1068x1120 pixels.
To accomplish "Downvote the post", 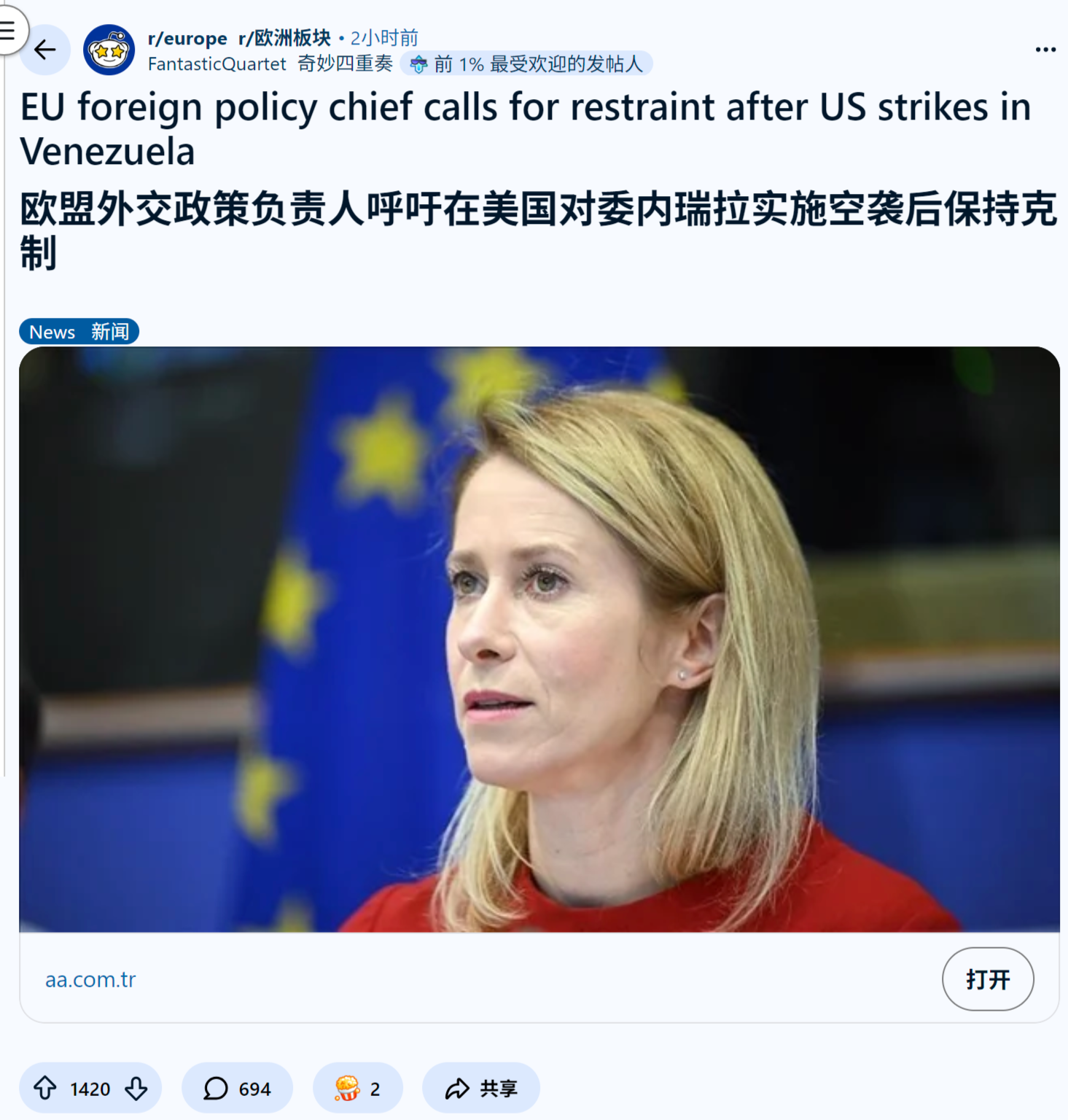I will [136, 1088].
